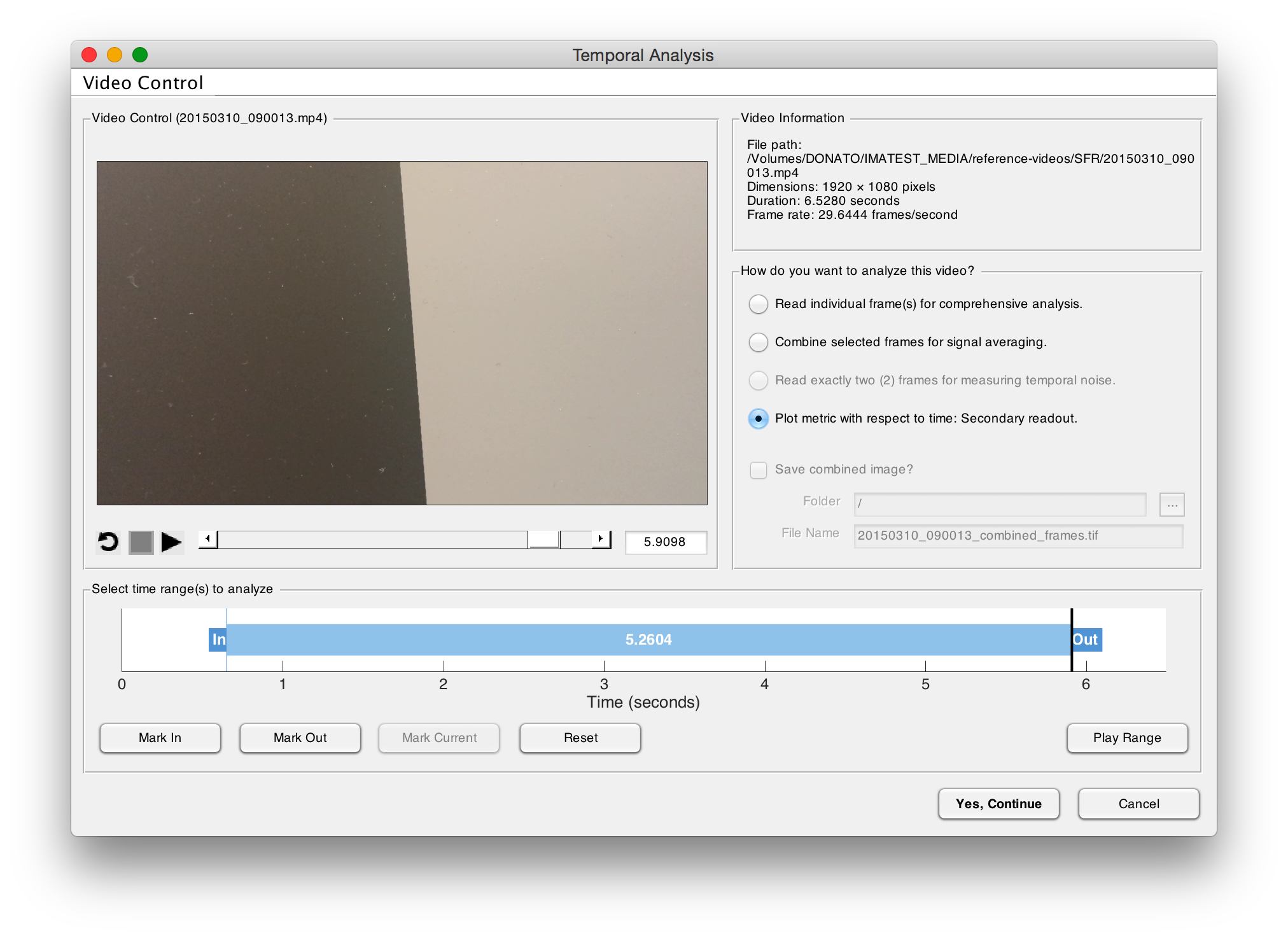Click the Time (seconds) axis label
Screen dimensions: 1288x938
(643, 703)
